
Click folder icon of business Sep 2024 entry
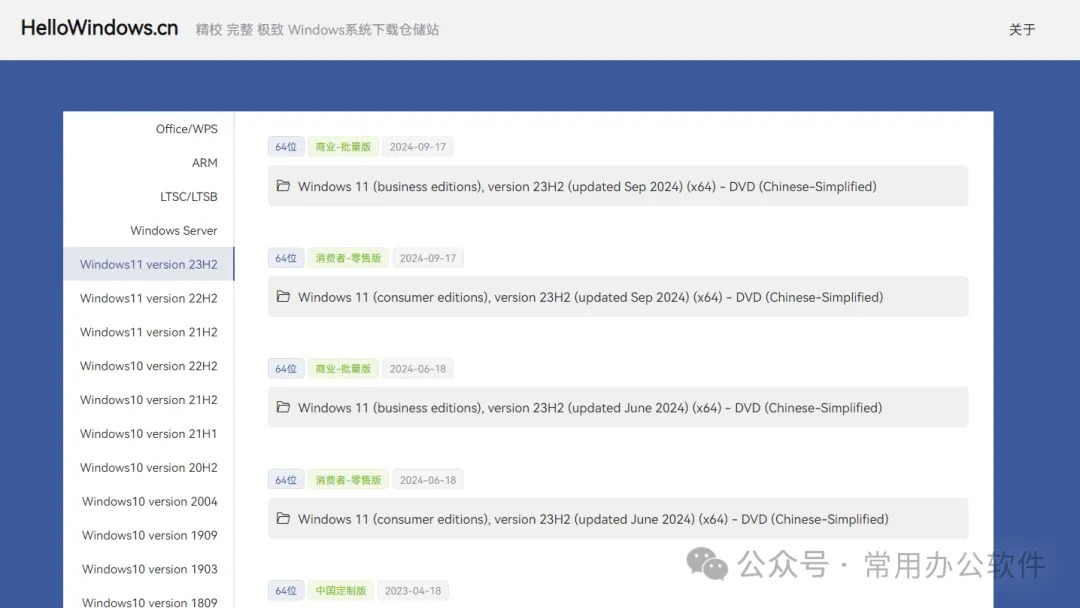(283, 185)
